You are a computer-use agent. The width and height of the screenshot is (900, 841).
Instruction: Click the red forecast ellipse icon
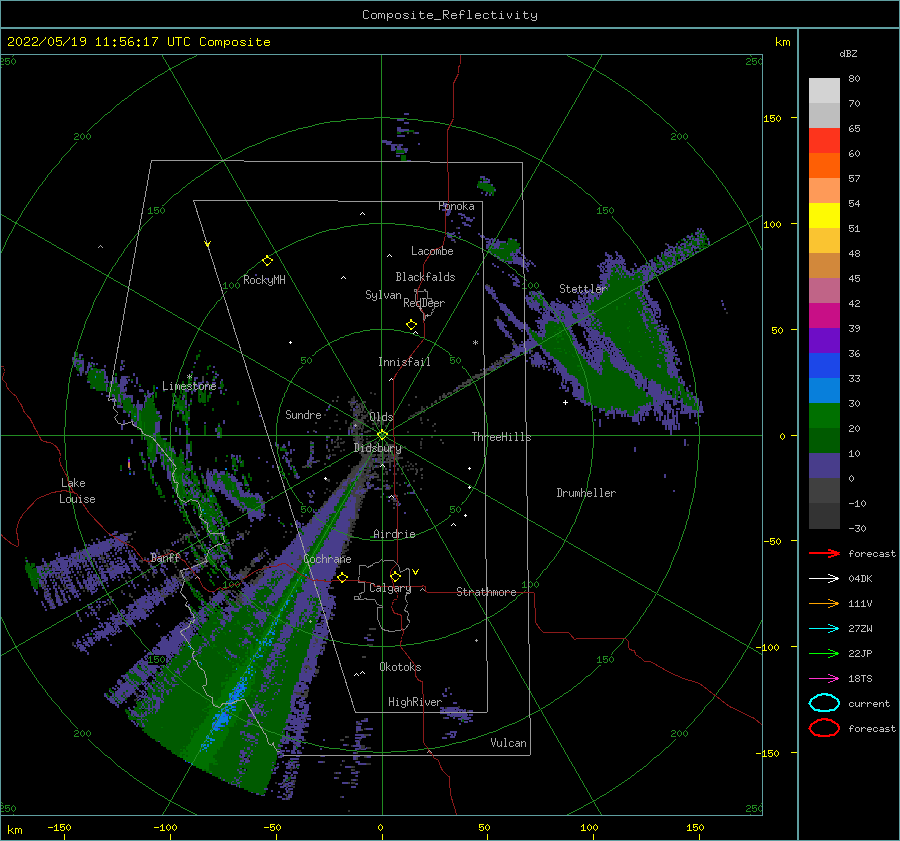[x=824, y=728]
